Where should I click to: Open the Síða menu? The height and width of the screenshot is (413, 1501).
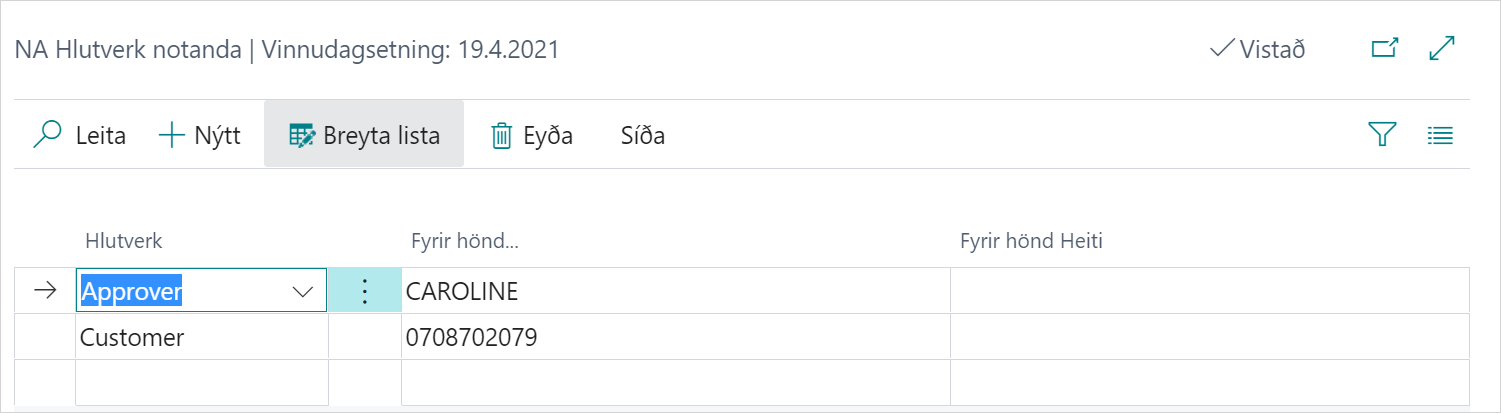click(x=643, y=135)
